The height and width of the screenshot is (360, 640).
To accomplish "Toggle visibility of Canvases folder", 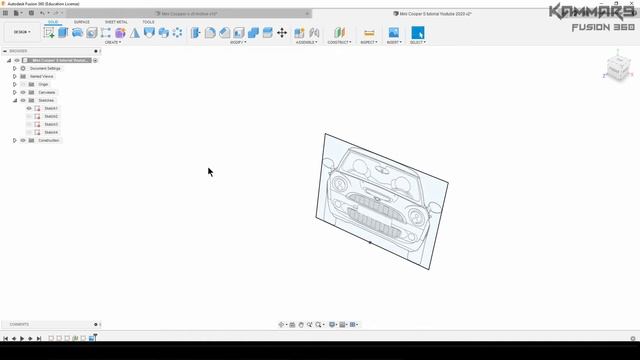I will 23,92.
